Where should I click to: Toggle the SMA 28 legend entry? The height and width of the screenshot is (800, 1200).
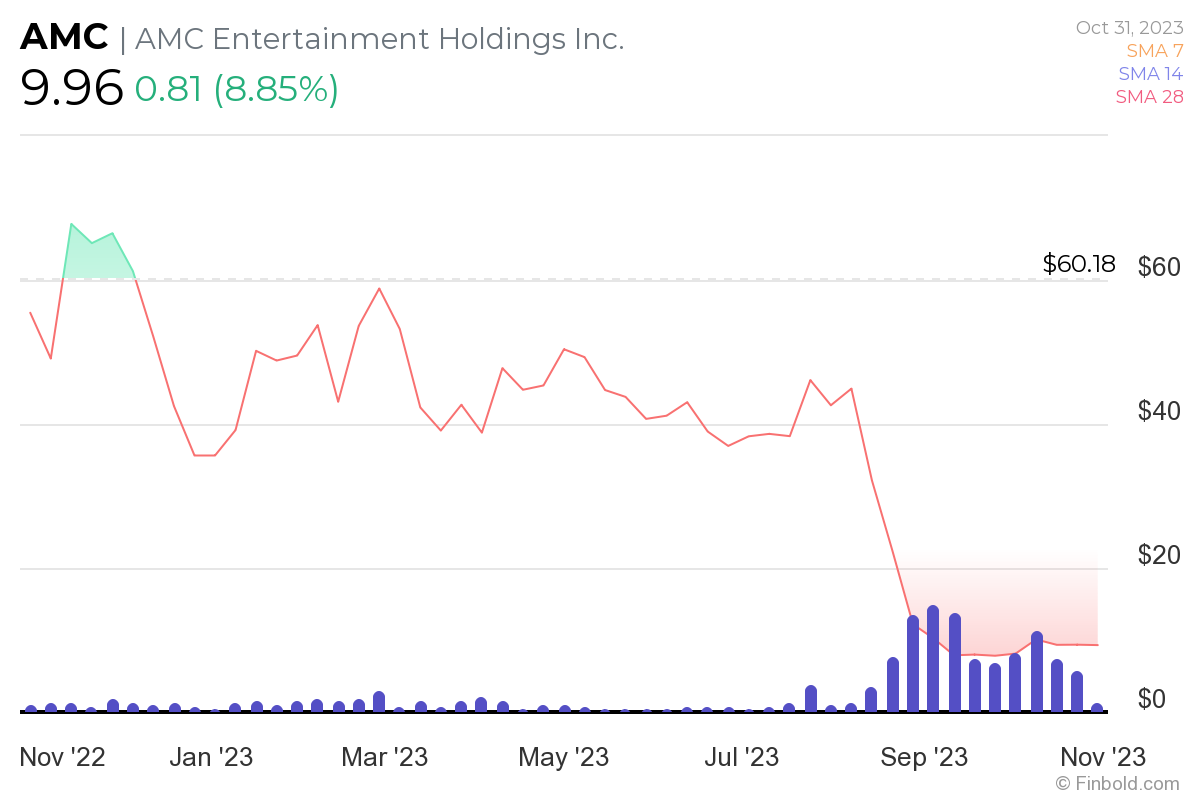click(x=1150, y=96)
